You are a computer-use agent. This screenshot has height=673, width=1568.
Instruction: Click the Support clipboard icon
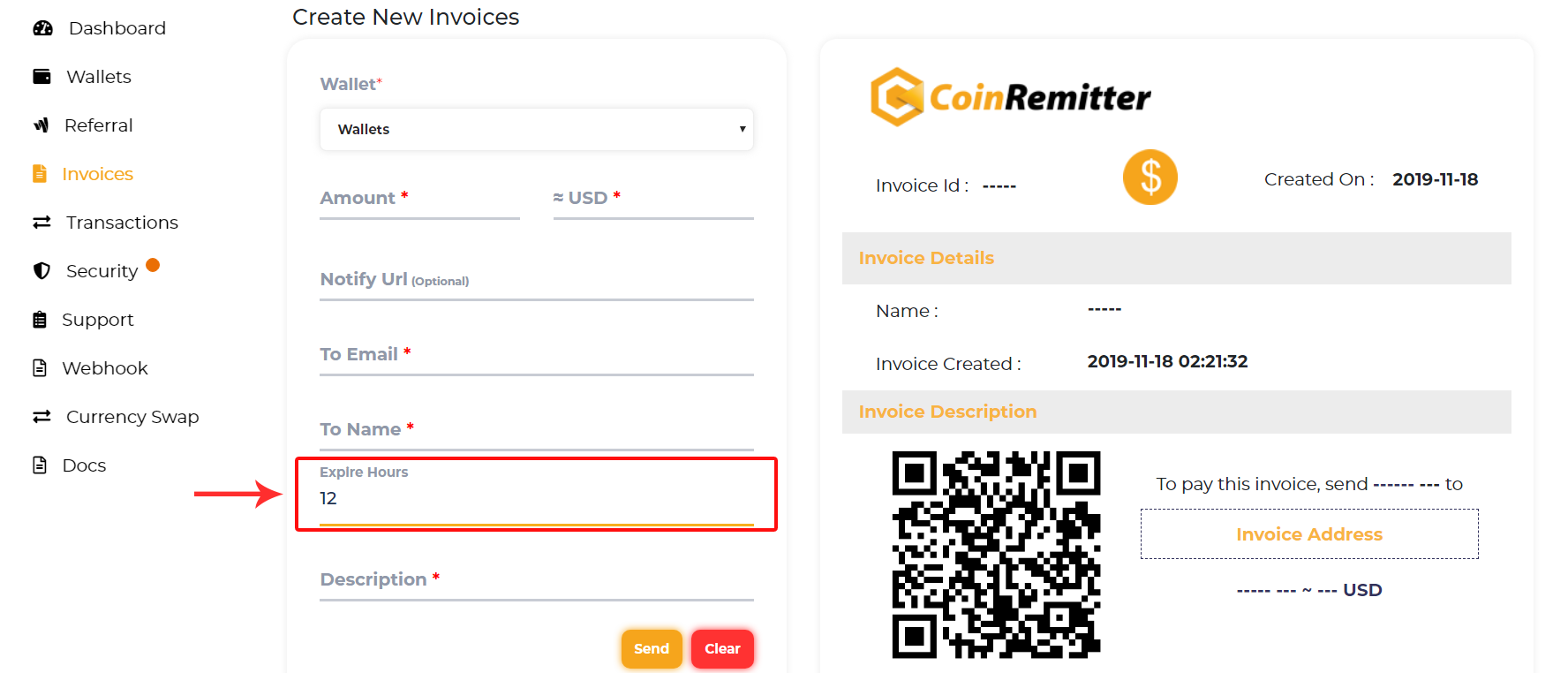(40, 320)
